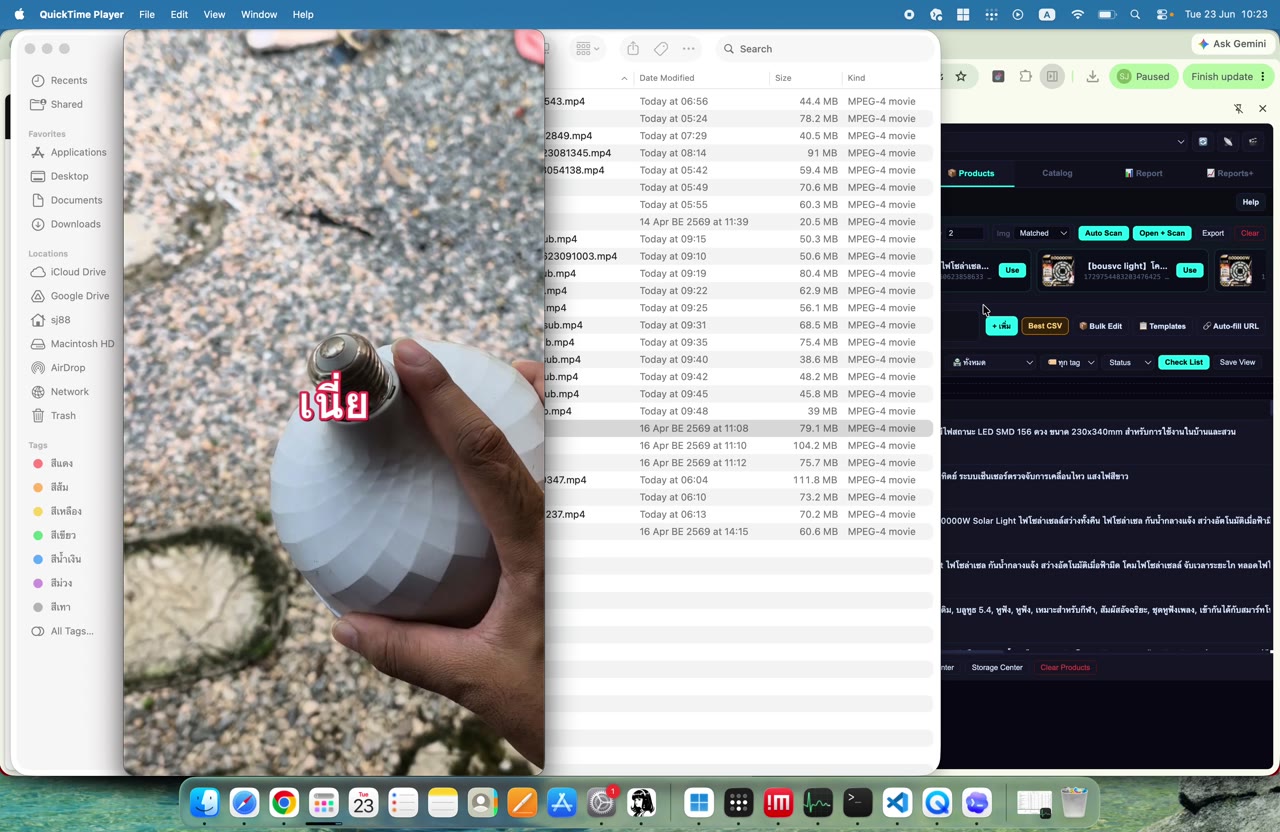
Task: Click the Ask Gemini button in Chrome
Action: click(x=1232, y=44)
